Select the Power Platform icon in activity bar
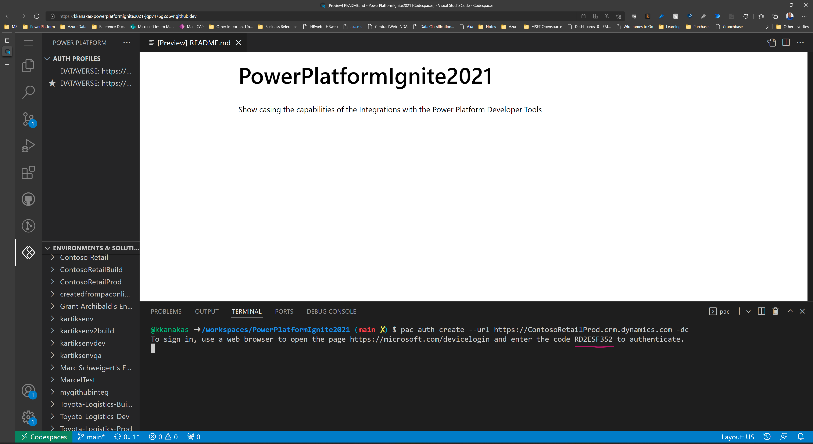813x444 pixels. point(29,253)
